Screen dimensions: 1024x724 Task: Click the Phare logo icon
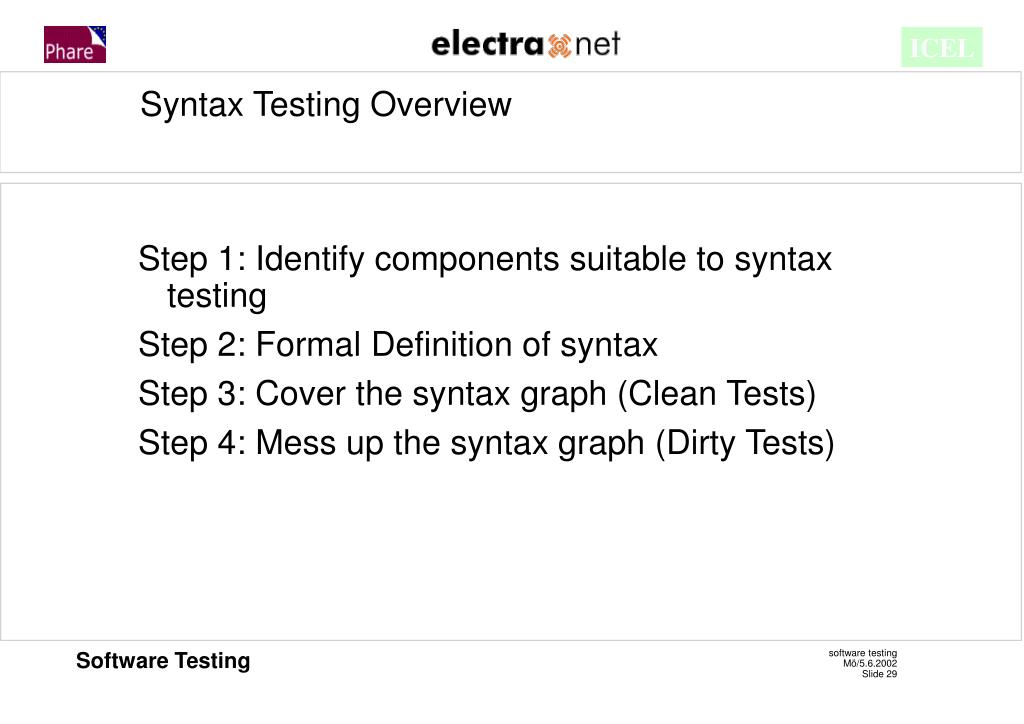coord(75,44)
